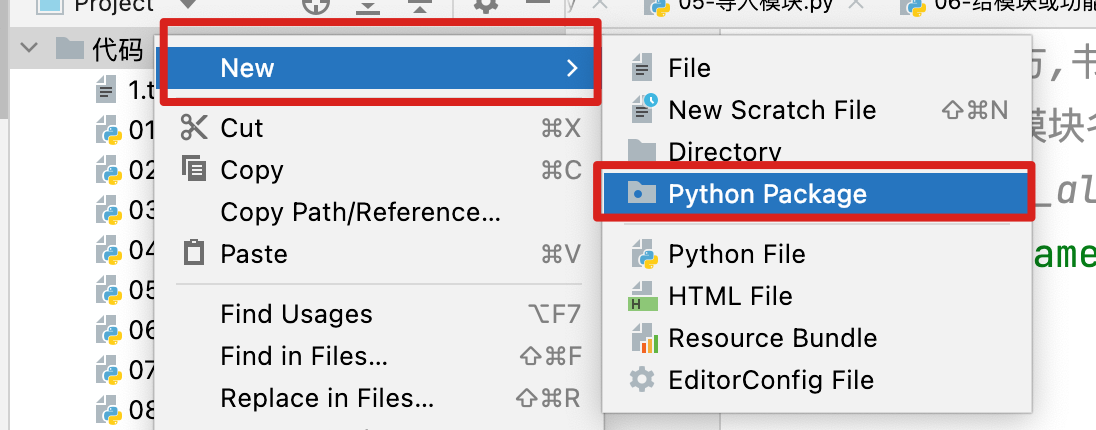Choose Find Usages from context menu

coord(296,314)
